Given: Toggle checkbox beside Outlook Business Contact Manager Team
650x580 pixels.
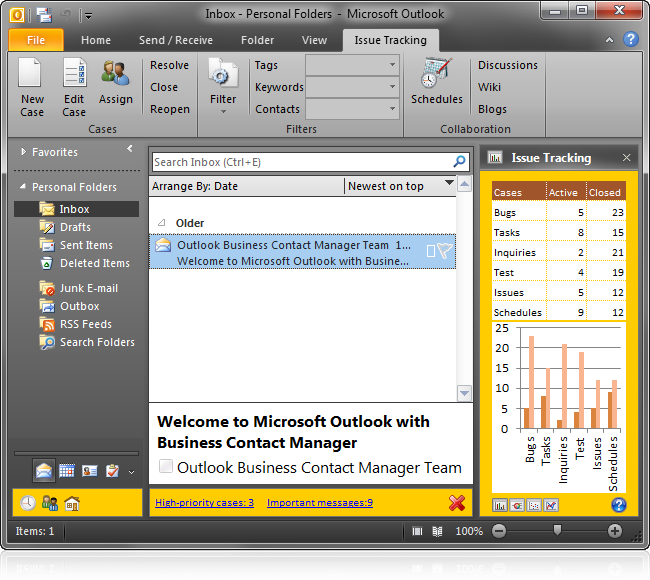Looking at the screenshot, I should coord(166,467).
